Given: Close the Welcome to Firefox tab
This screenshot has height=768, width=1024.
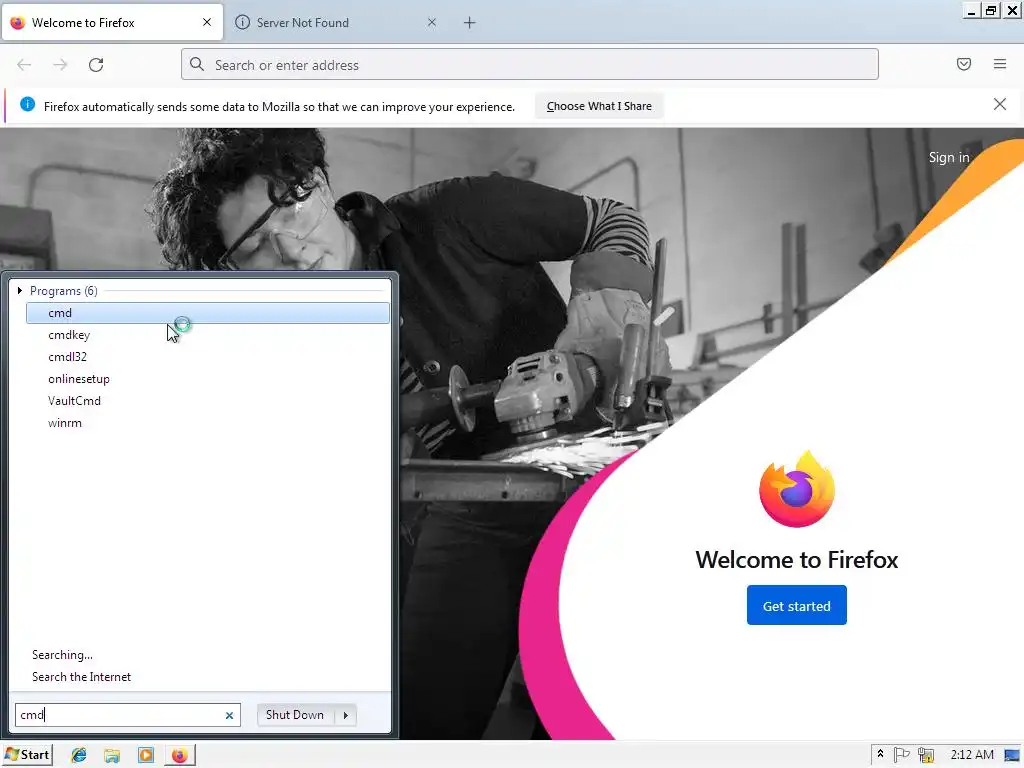Looking at the screenshot, I should click(x=206, y=22).
